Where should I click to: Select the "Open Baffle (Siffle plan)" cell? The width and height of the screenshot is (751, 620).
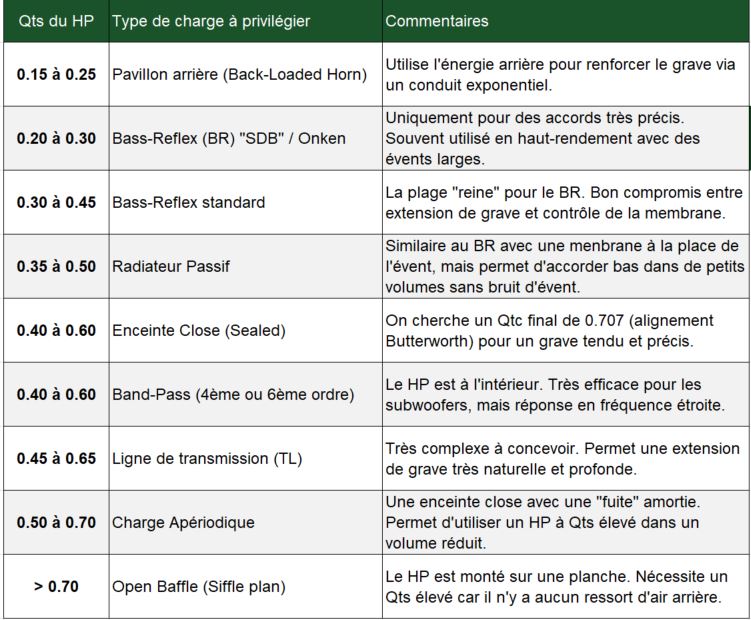point(199,586)
